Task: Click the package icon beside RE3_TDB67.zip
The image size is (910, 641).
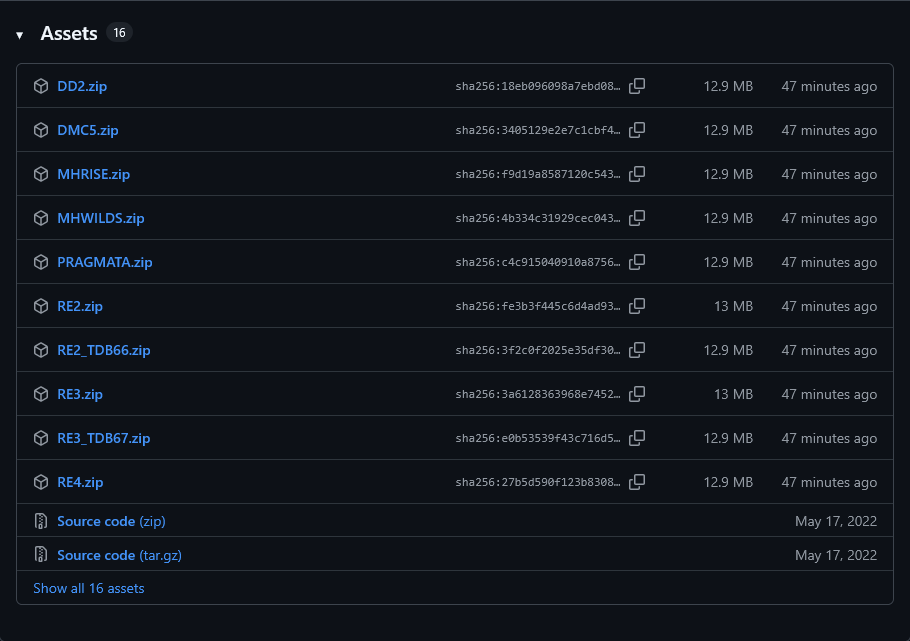Action: pos(41,438)
